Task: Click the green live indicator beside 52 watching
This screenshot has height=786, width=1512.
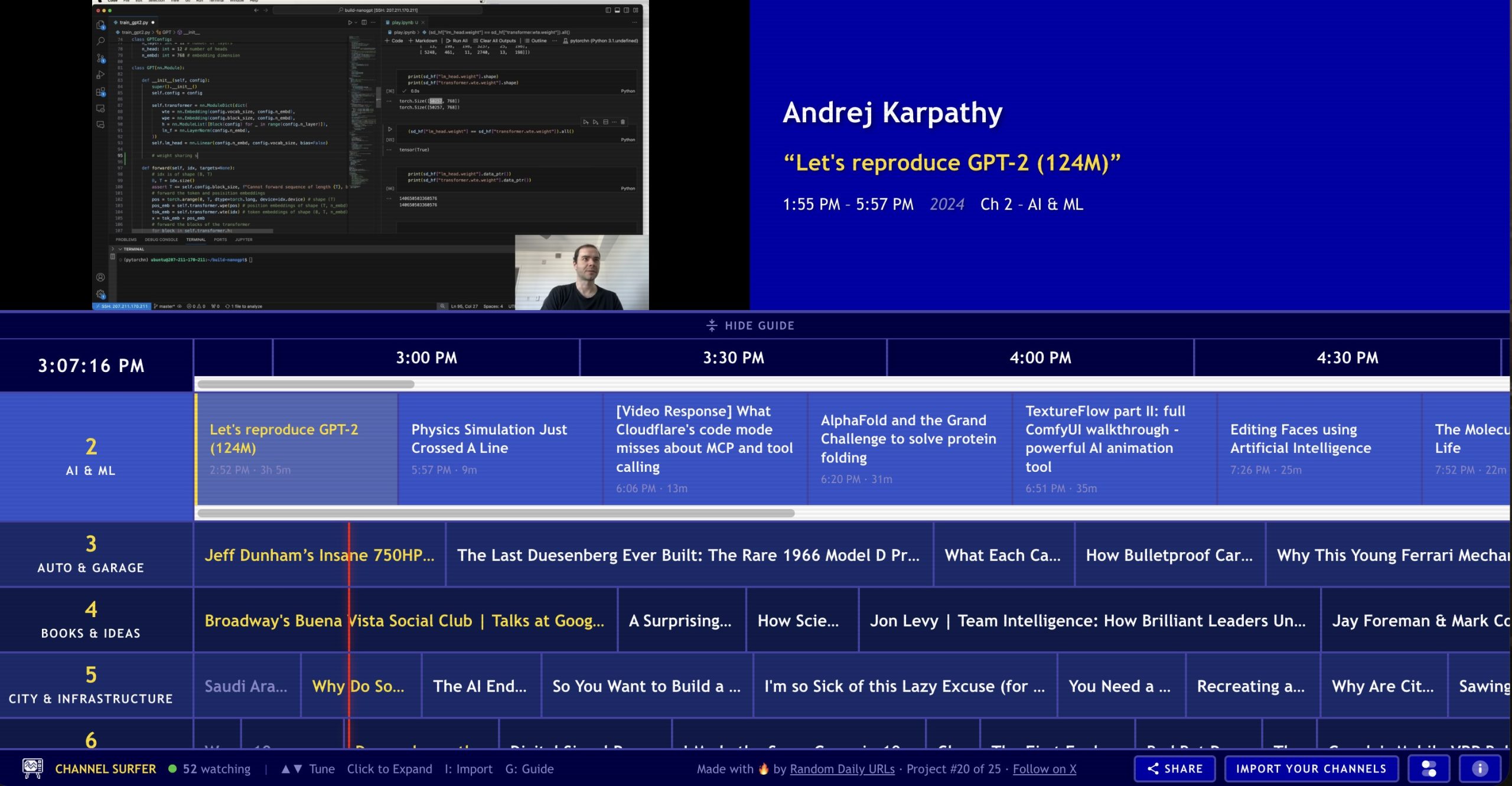Action: [x=171, y=768]
